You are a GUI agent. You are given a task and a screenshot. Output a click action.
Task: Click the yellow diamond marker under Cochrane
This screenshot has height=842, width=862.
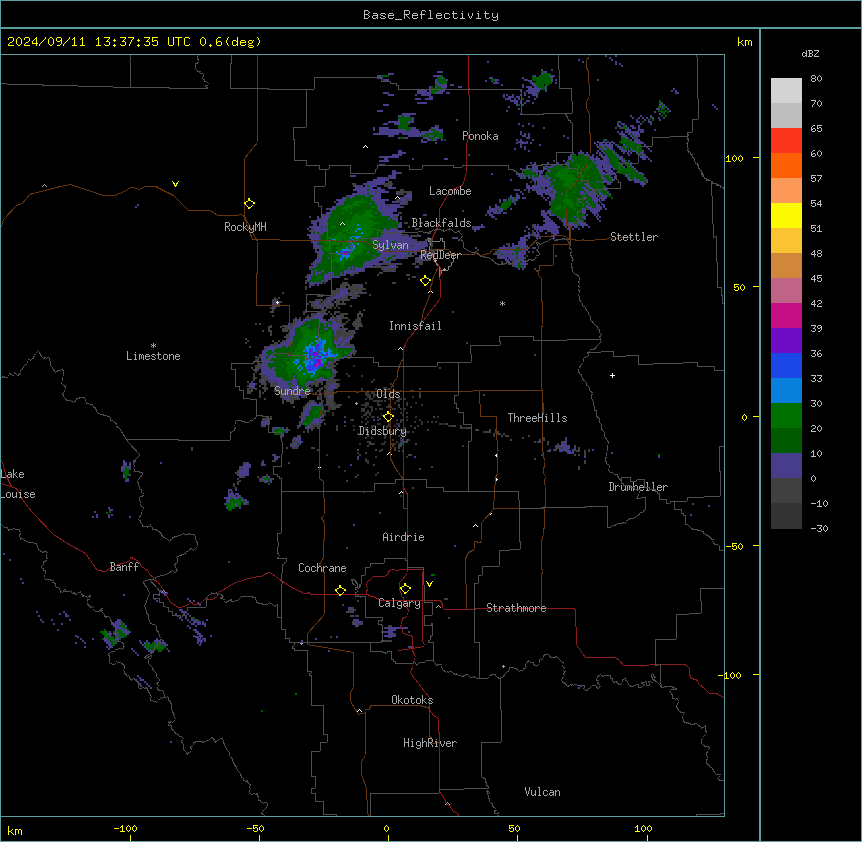[x=340, y=590]
